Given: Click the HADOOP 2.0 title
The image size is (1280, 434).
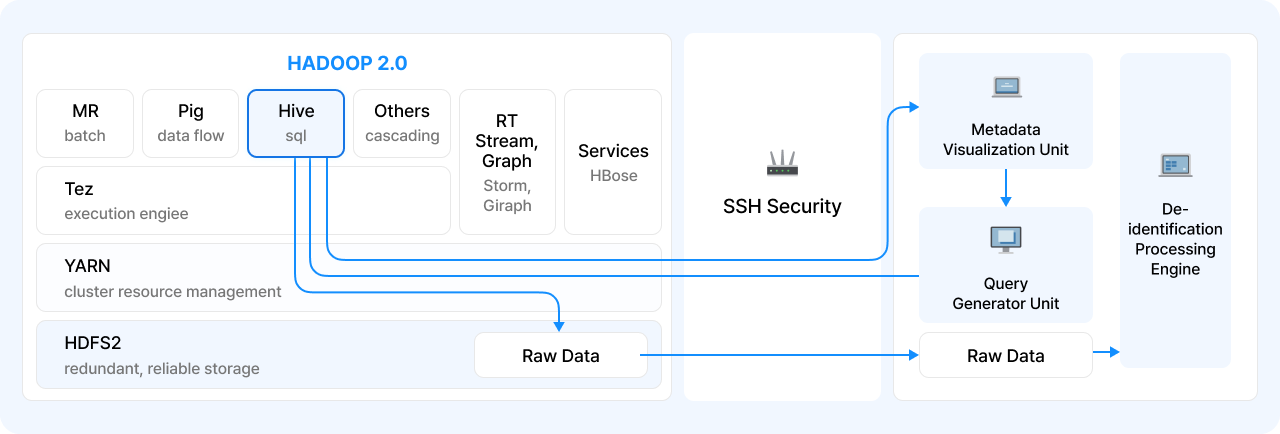Looking at the screenshot, I should point(347,63).
